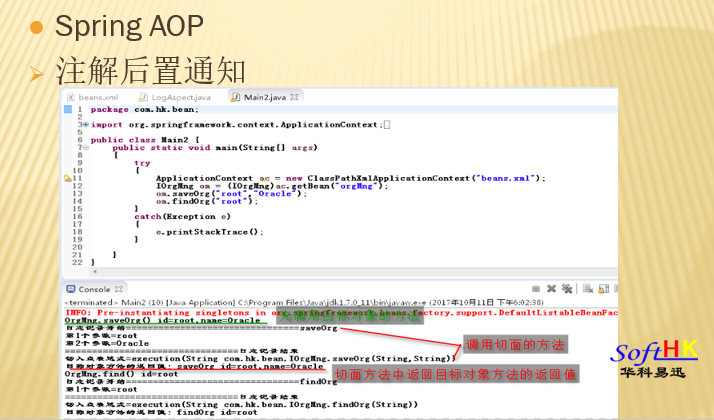Close the Console view tab

119,289
